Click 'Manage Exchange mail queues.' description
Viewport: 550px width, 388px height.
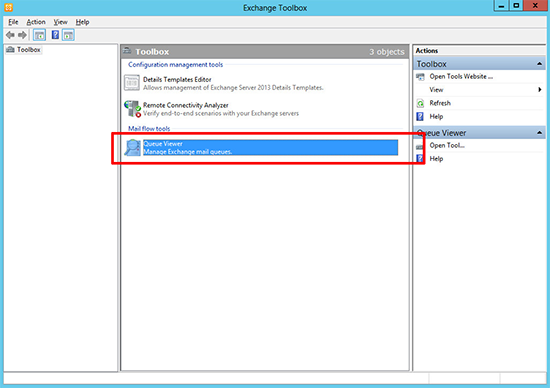(188, 152)
